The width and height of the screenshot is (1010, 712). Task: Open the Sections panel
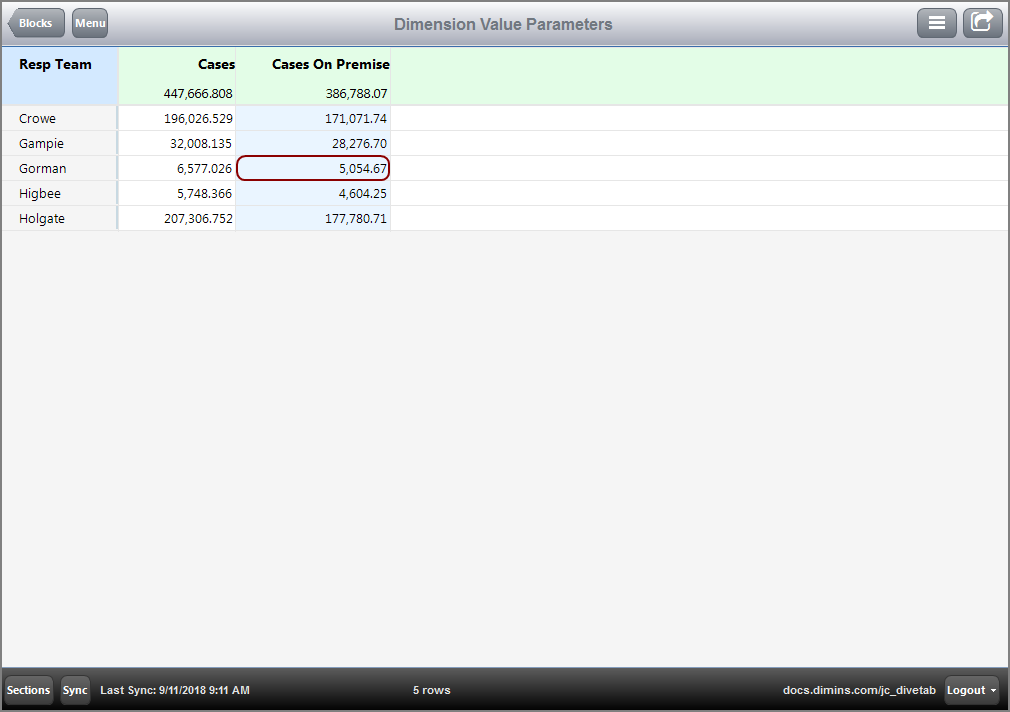pos(28,690)
